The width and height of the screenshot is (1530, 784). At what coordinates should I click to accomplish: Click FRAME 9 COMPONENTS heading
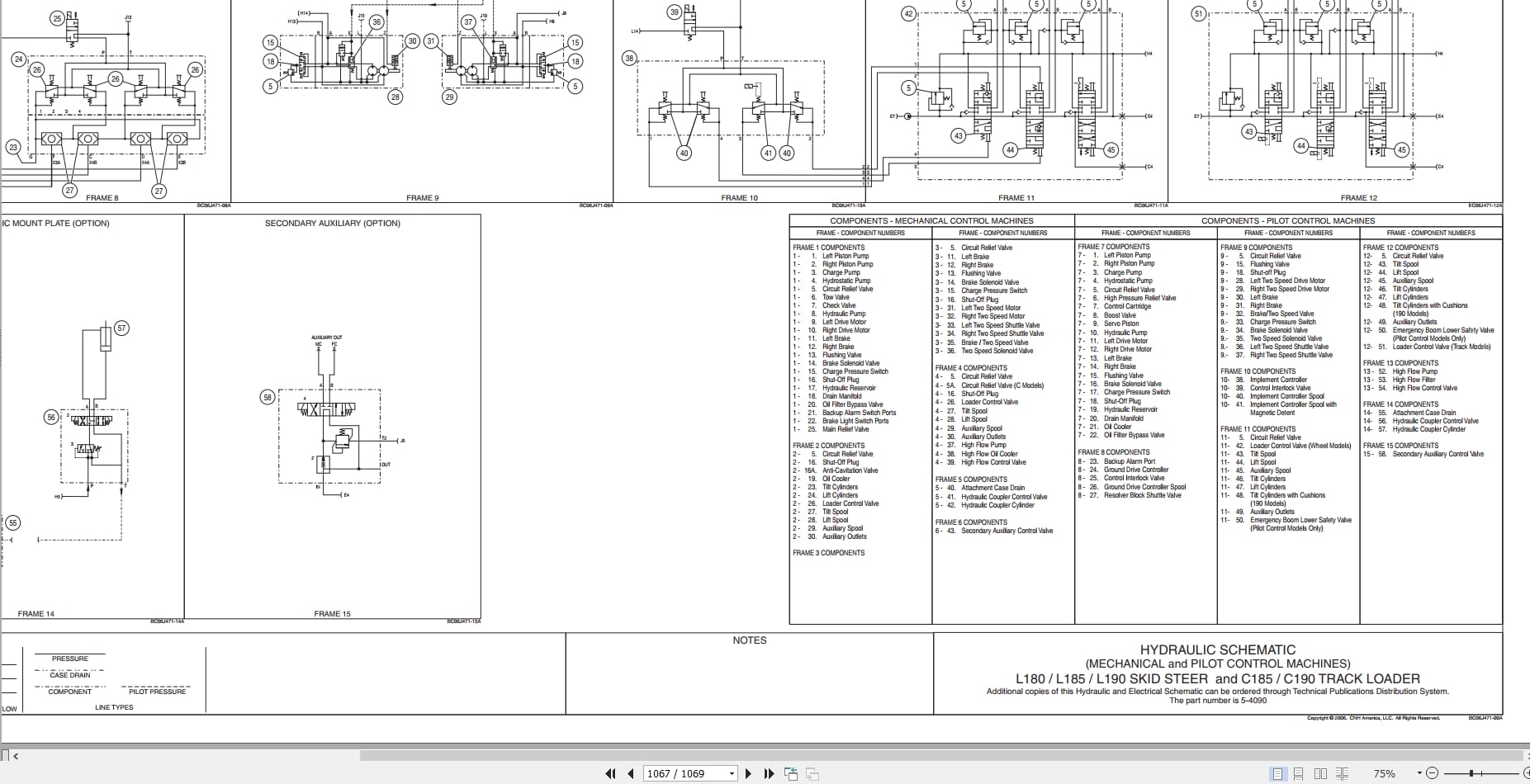coord(1257,248)
